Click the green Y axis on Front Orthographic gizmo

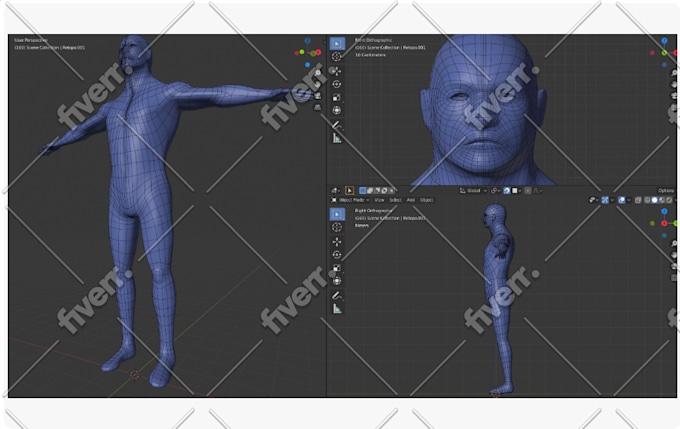(x=664, y=52)
